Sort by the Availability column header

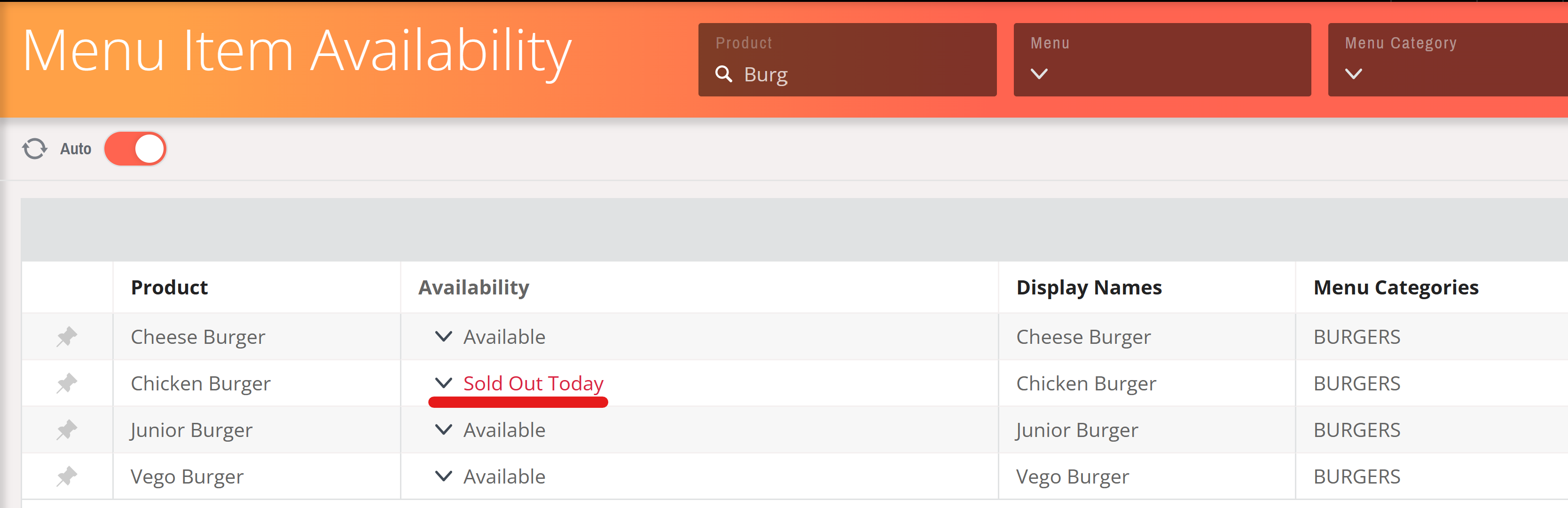click(x=474, y=287)
